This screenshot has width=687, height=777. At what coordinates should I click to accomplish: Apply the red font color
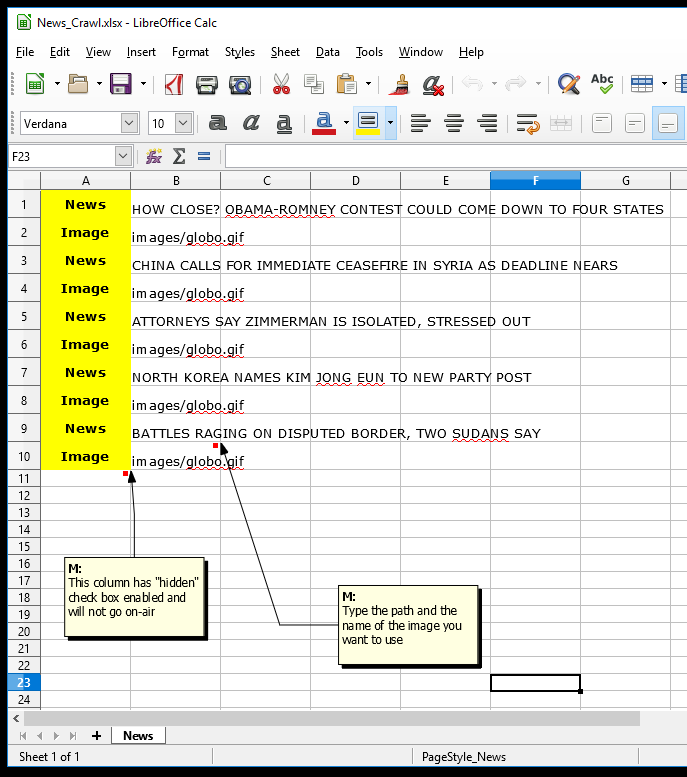tap(323, 123)
